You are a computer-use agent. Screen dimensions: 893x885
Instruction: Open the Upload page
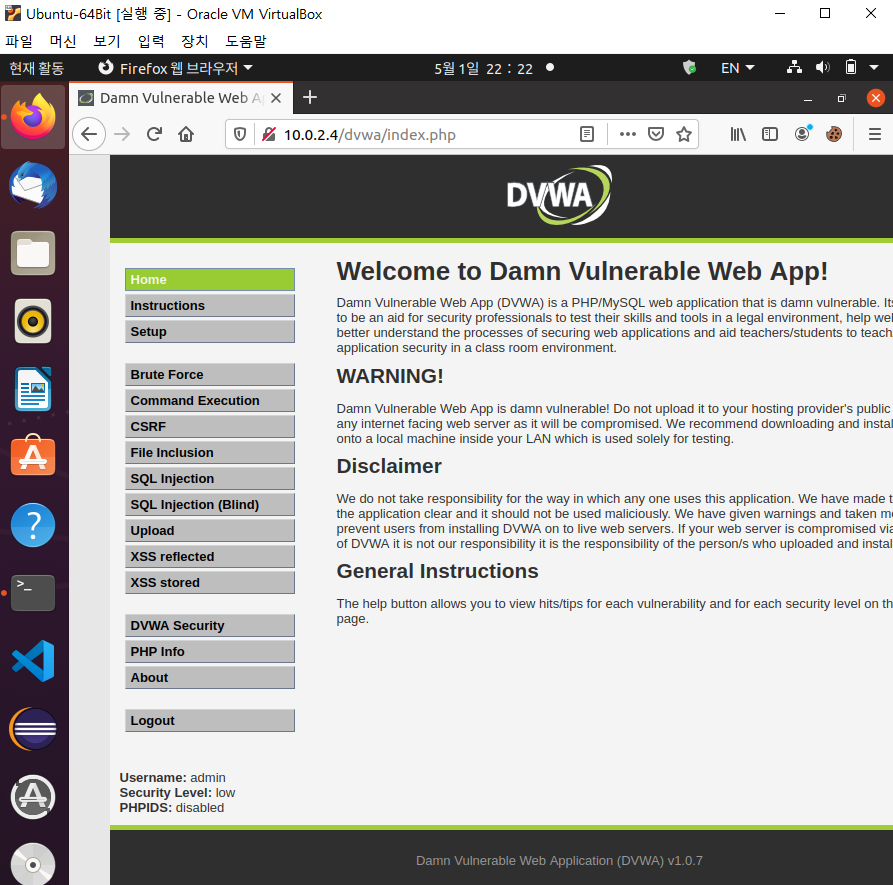point(210,531)
